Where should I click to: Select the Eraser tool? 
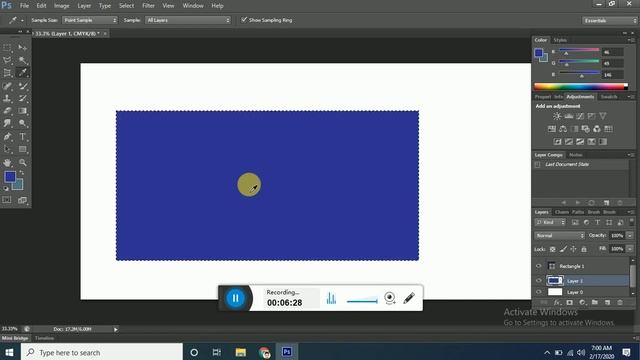click(x=7, y=111)
